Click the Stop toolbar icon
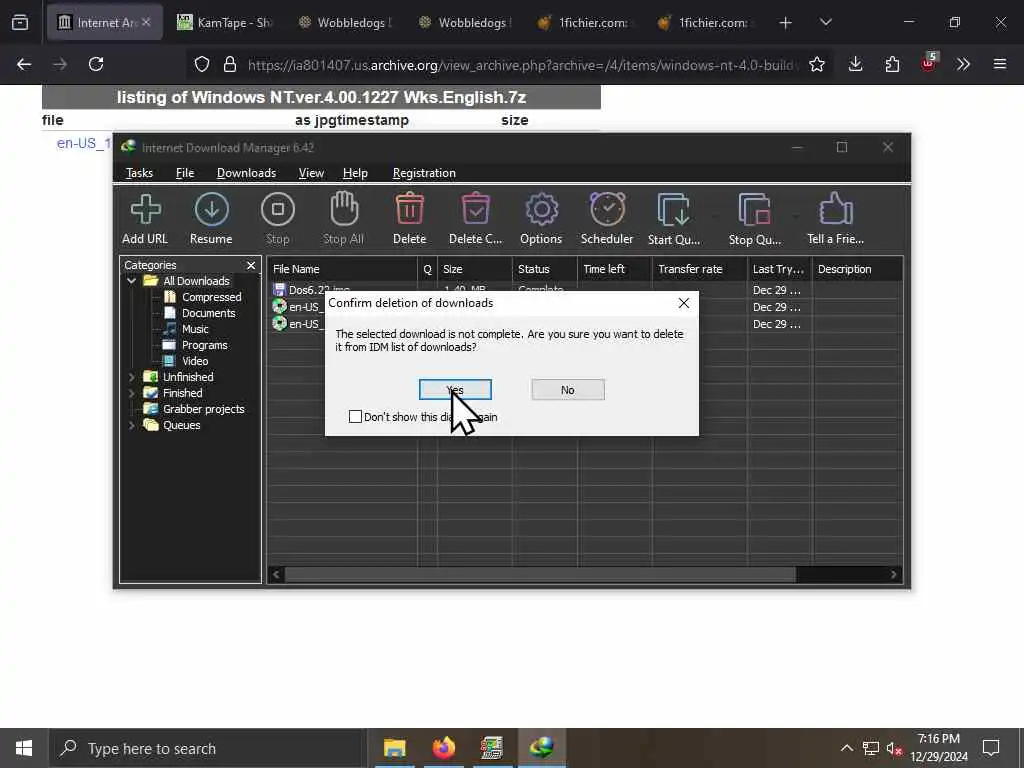 tap(278, 219)
